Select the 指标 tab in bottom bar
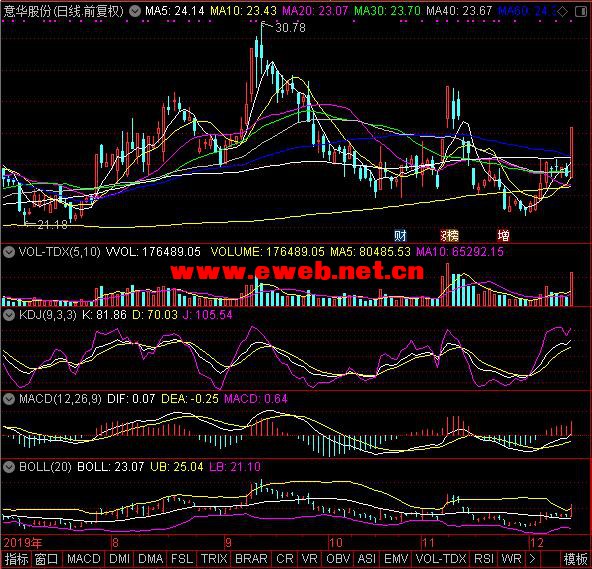The height and width of the screenshot is (569, 592). [16, 559]
